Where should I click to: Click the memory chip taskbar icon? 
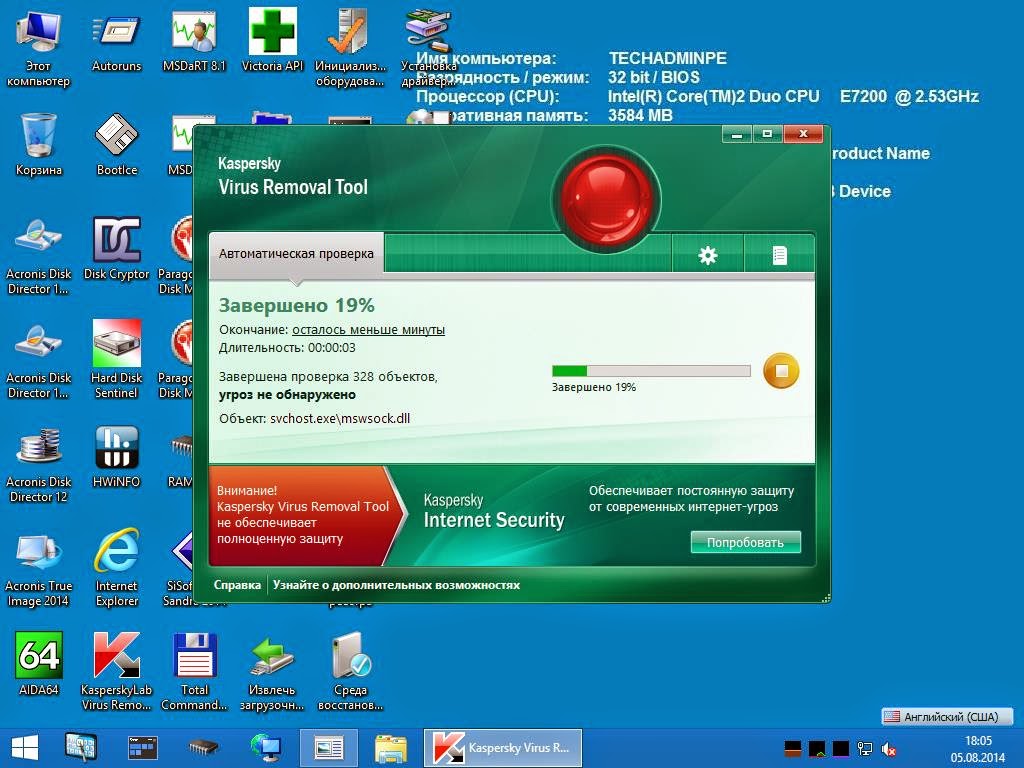[x=203, y=748]
